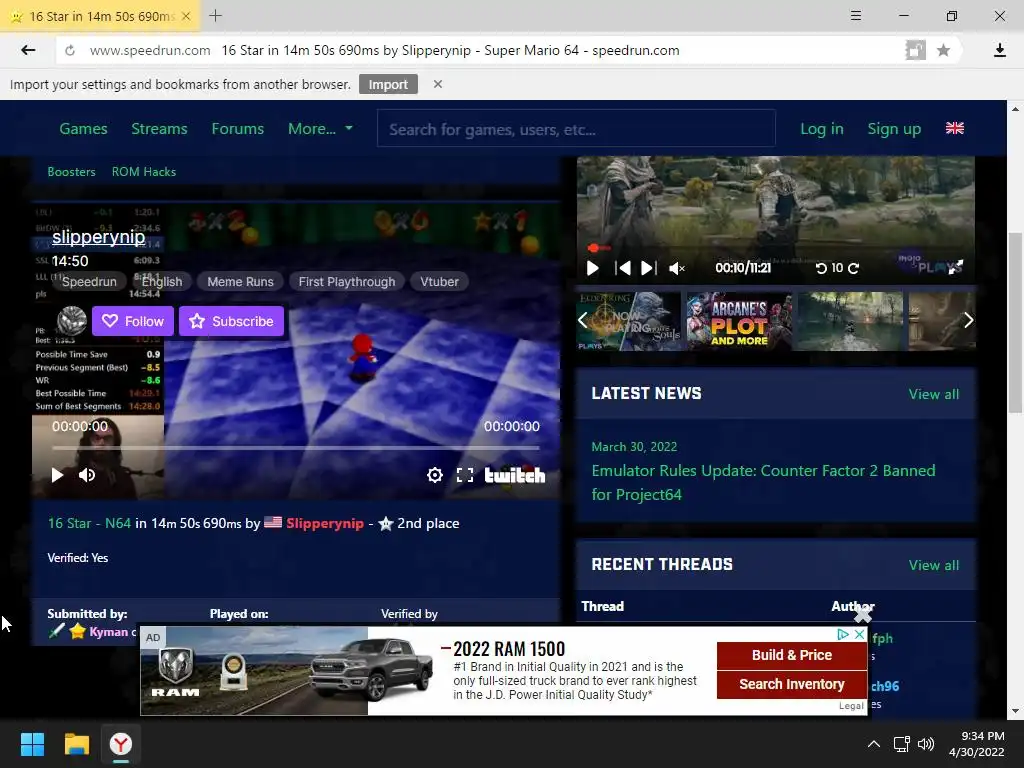Screen dimensions: 1024x768
Task: Open the 16 Star category link
Action: point(89,523)
